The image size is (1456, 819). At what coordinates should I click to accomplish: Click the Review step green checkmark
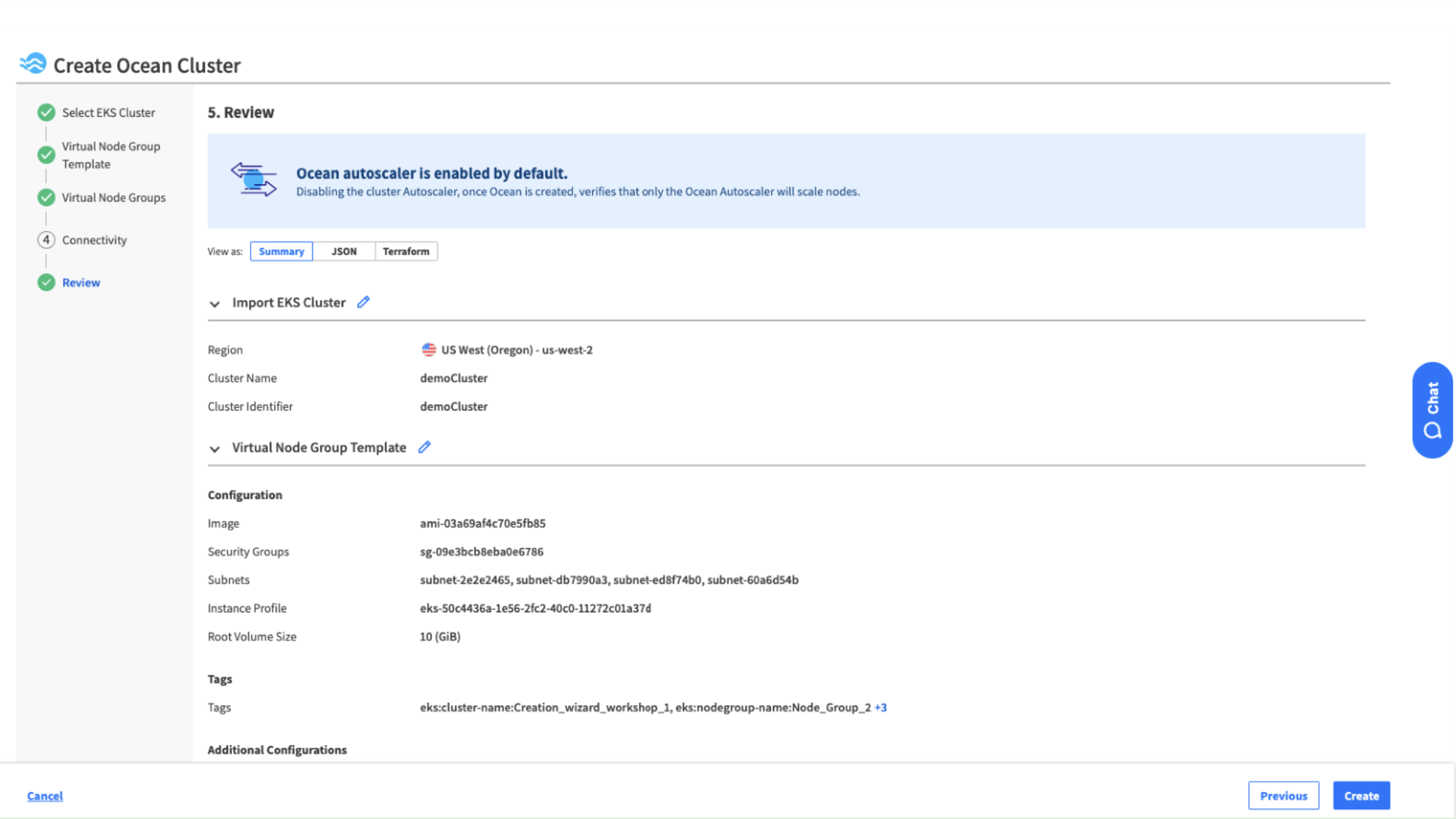(x=46, y=282)
